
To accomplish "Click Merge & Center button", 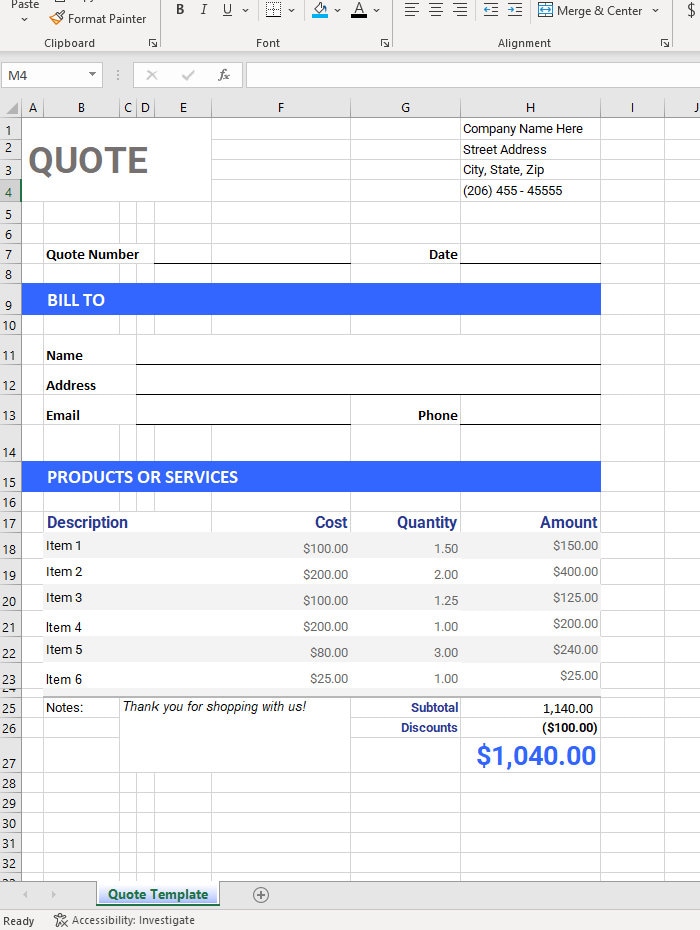I will pos(590,10).
